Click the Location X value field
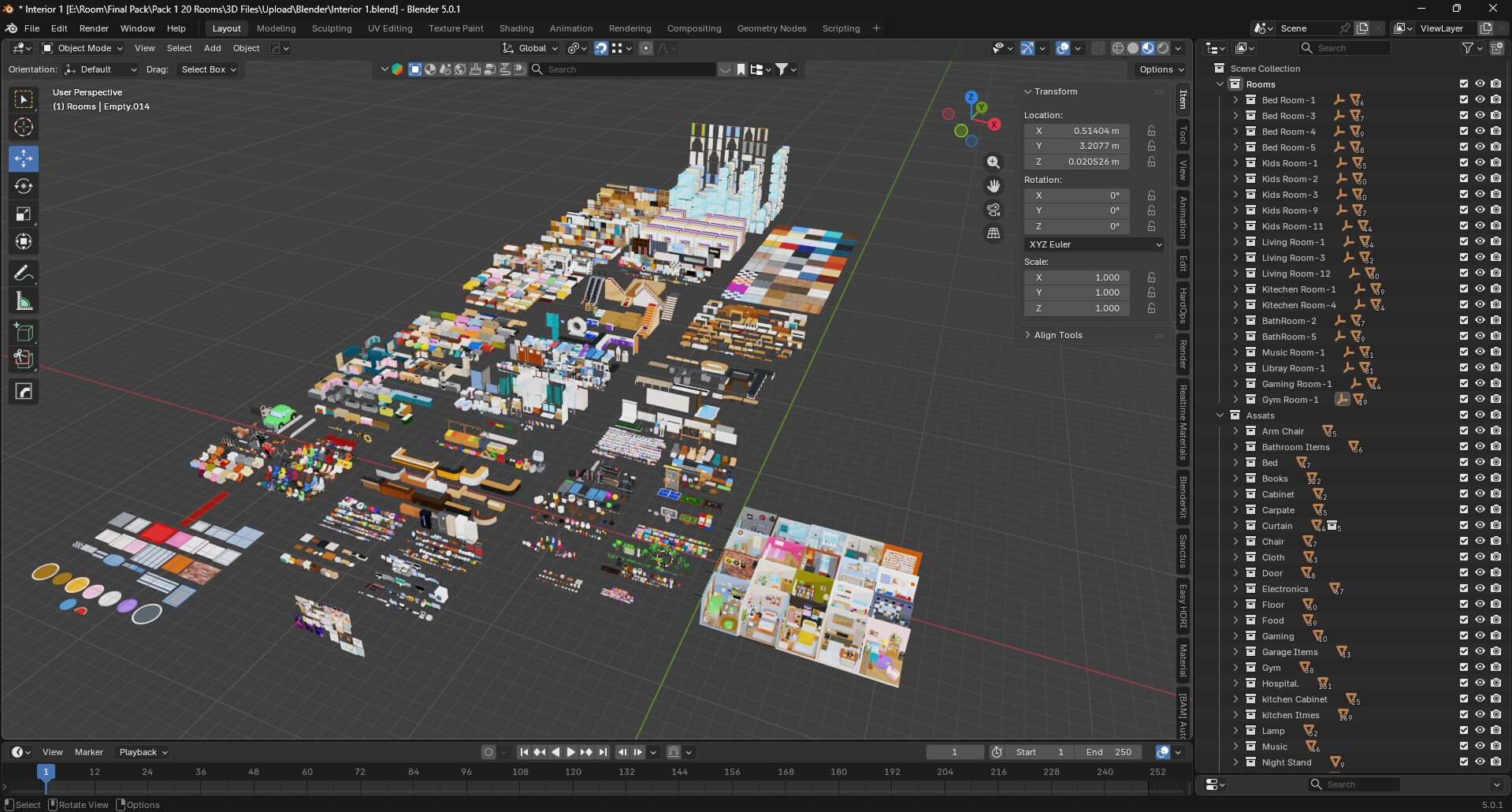 1076,131
